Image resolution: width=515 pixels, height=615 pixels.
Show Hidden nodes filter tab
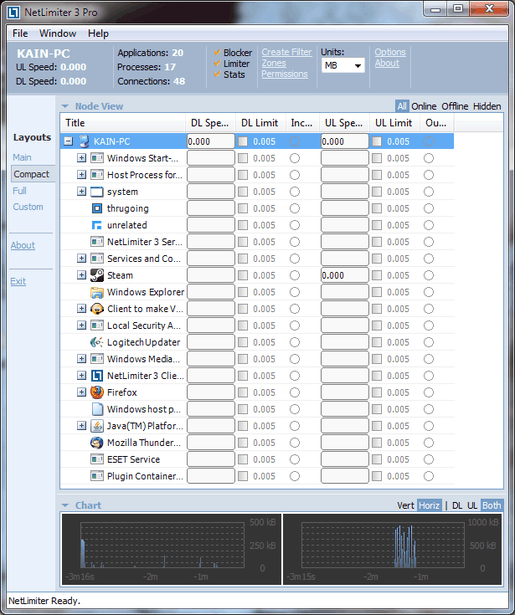(x=487, y=106)
